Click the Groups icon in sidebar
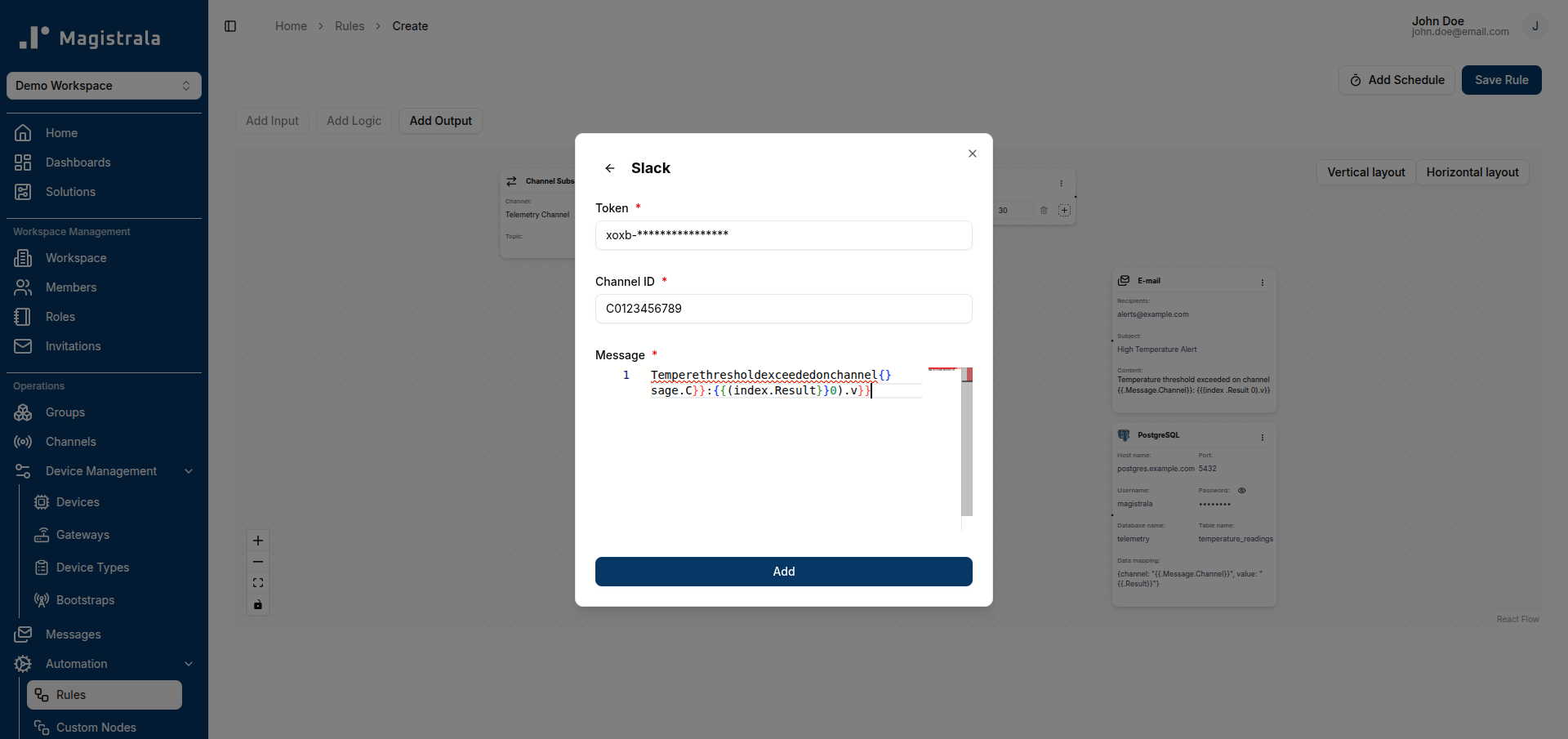 (x=23, y=412)
